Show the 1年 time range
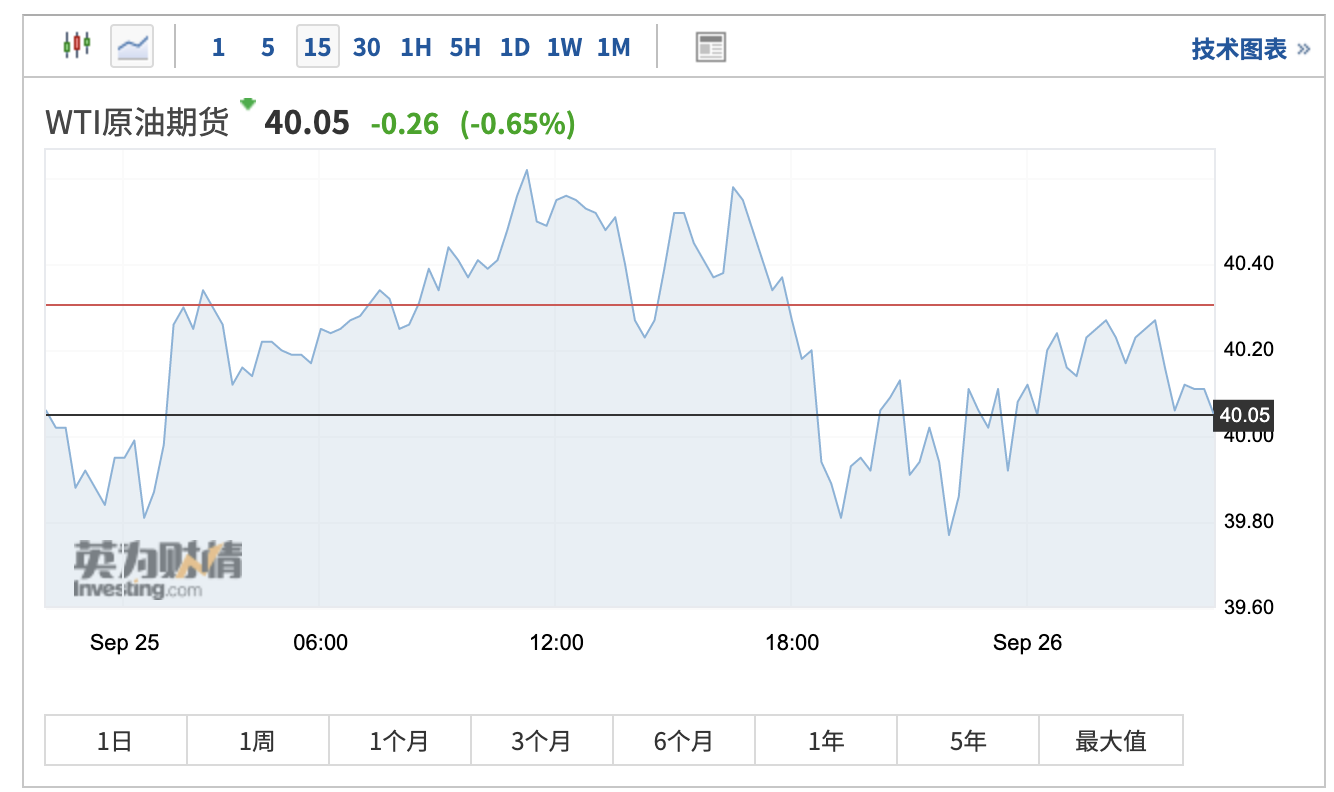This screenshot has height=792, width=1334. [826, 741]
